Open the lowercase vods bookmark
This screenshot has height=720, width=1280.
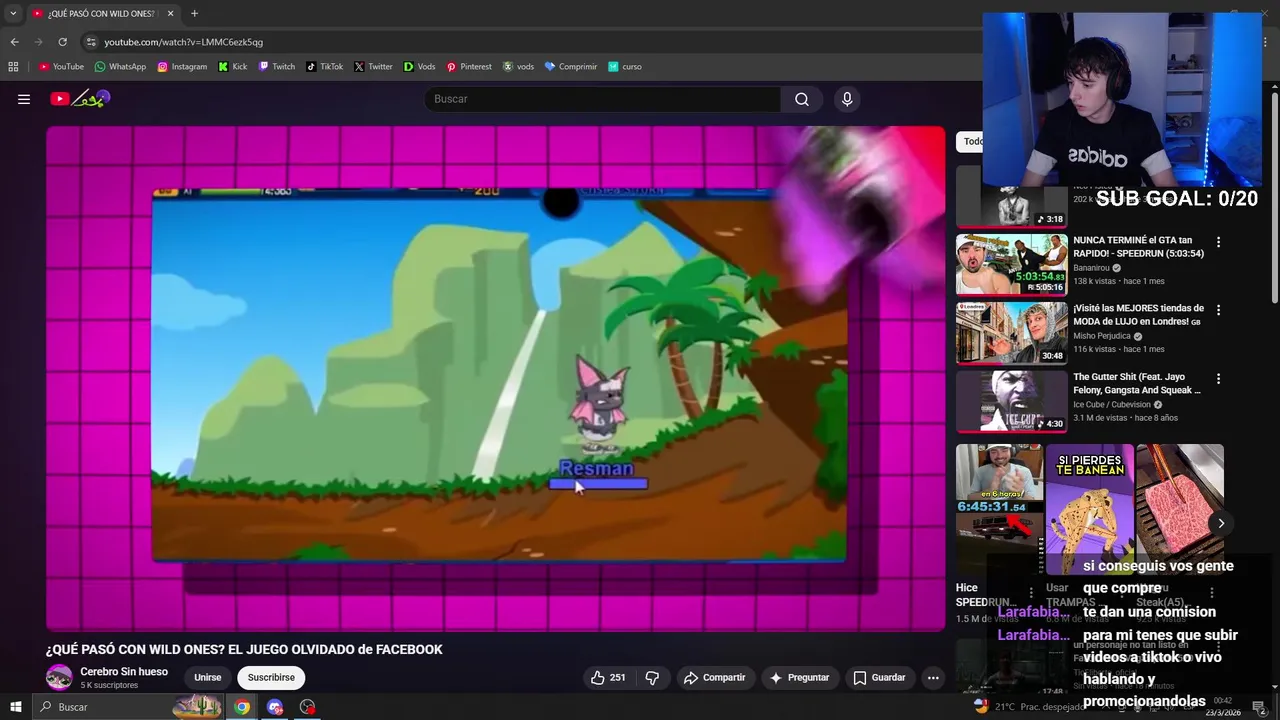click(x=518, y=67)
